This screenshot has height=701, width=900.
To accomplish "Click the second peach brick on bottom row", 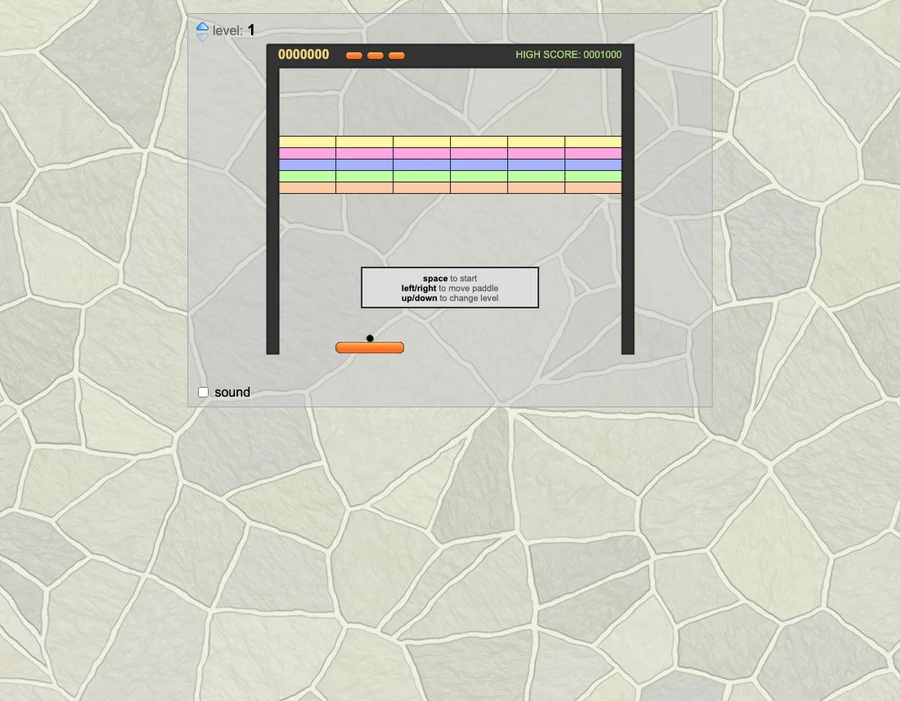I will pos(364,188).
